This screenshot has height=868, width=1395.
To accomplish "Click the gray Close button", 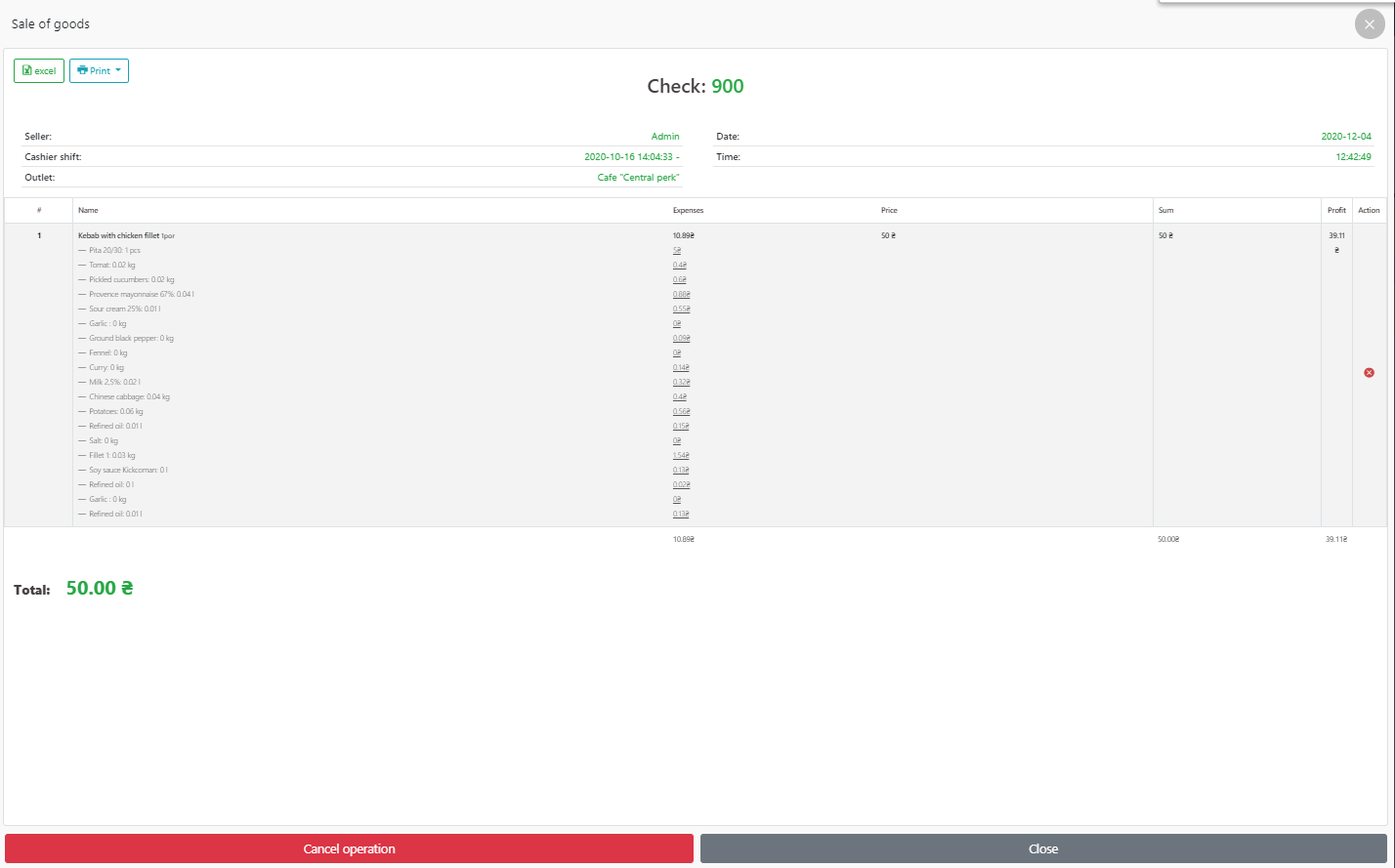I will point(1042,848).
